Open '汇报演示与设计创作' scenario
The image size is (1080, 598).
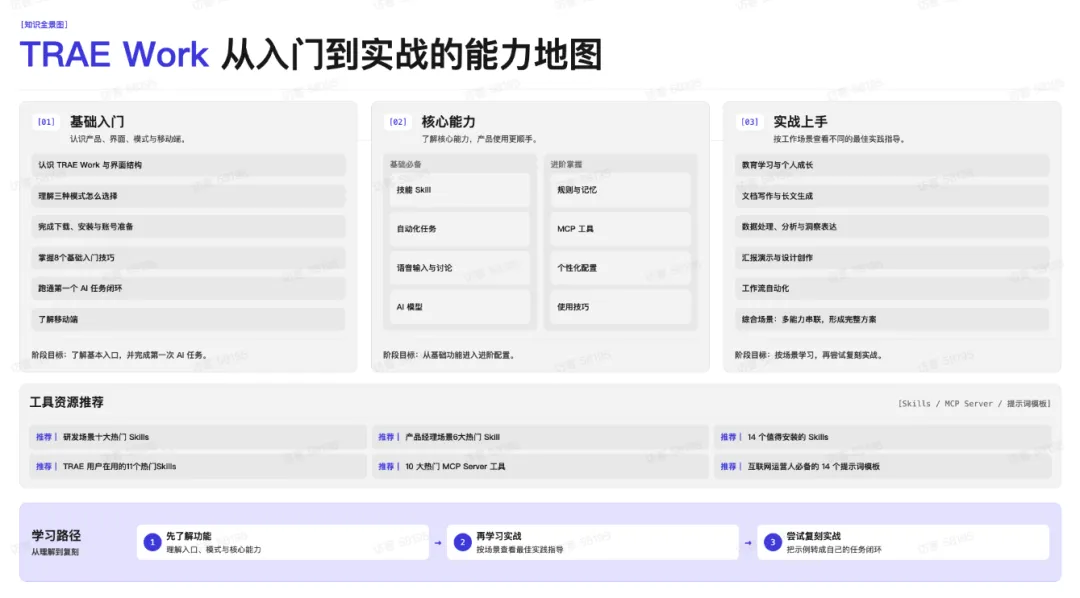[x=891, y=258]
